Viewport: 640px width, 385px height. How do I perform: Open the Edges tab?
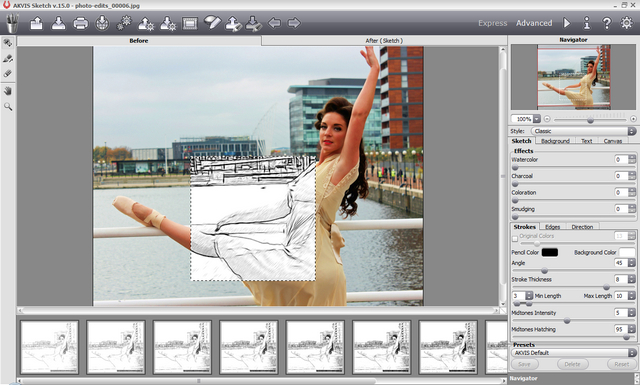(552, 227)
